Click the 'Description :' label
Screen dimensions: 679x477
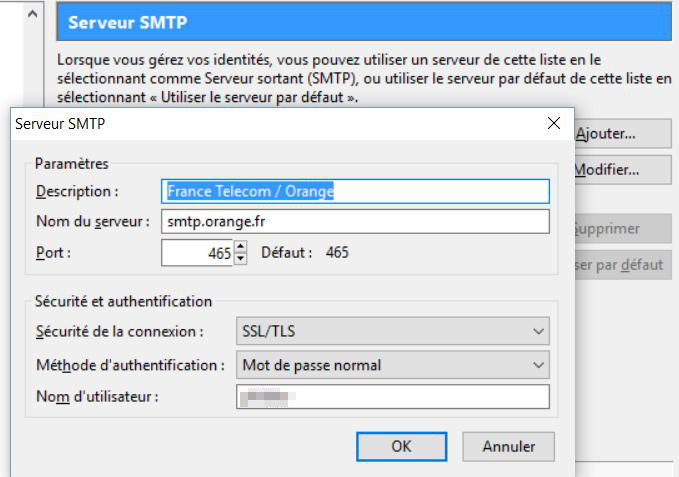point(77,191)
